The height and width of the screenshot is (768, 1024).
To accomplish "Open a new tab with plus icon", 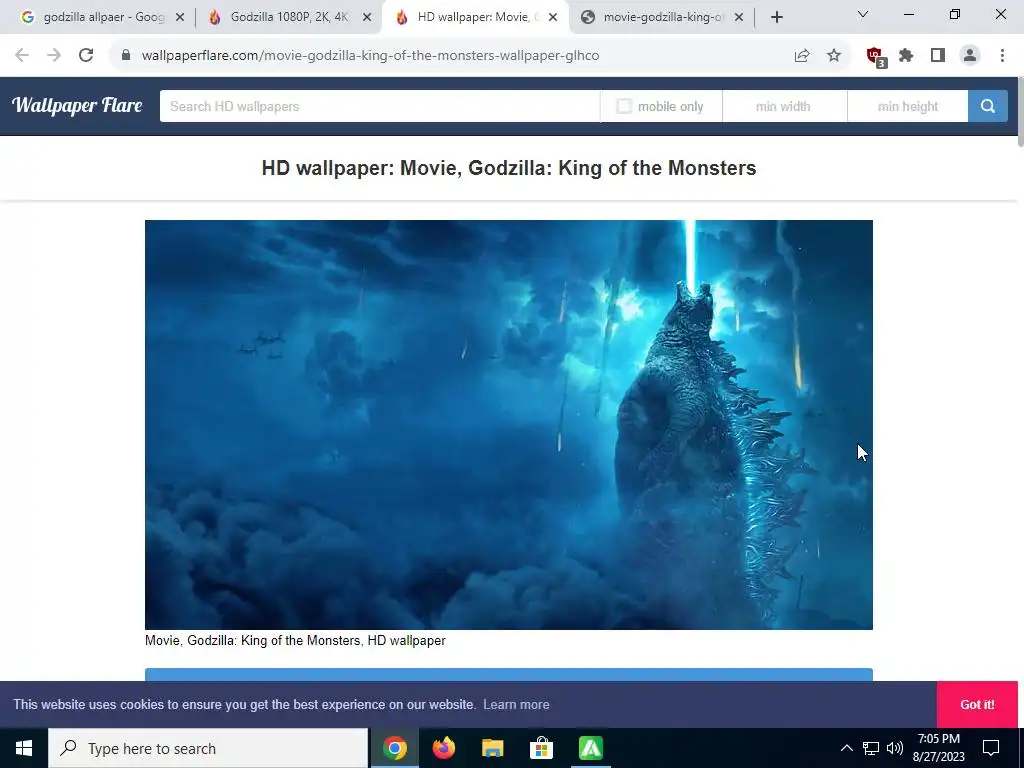I will coord(776,17).
